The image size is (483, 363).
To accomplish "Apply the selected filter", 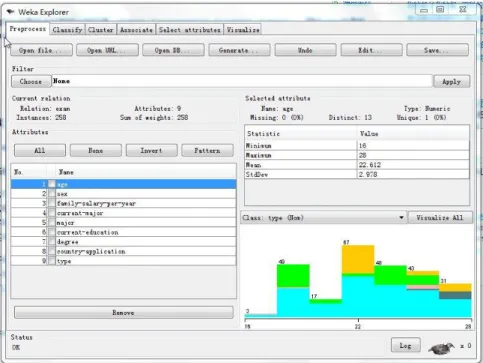I will (452, 82).
